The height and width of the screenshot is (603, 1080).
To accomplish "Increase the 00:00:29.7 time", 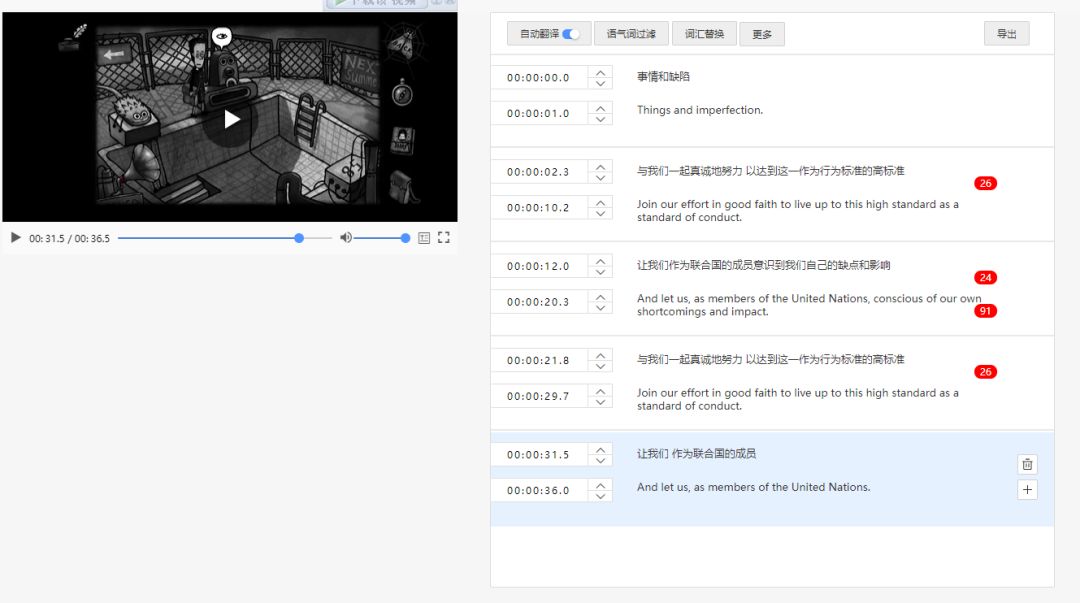I will coord(601,391).
